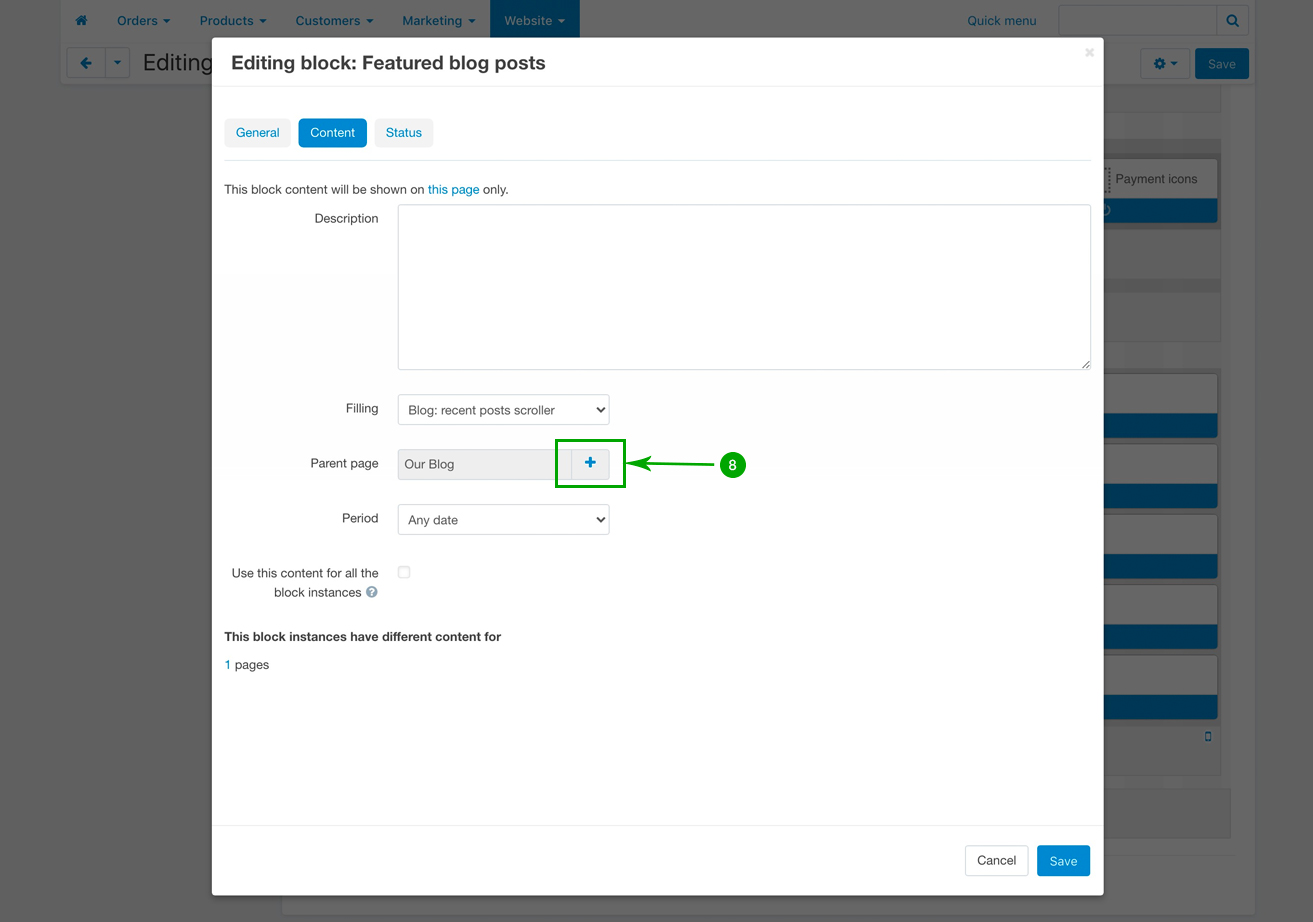The height and width of the screenshot is (922, 1313).
Task: Click the small mobile device icon
Action: pyautogui.click(x=1208, y=737)
